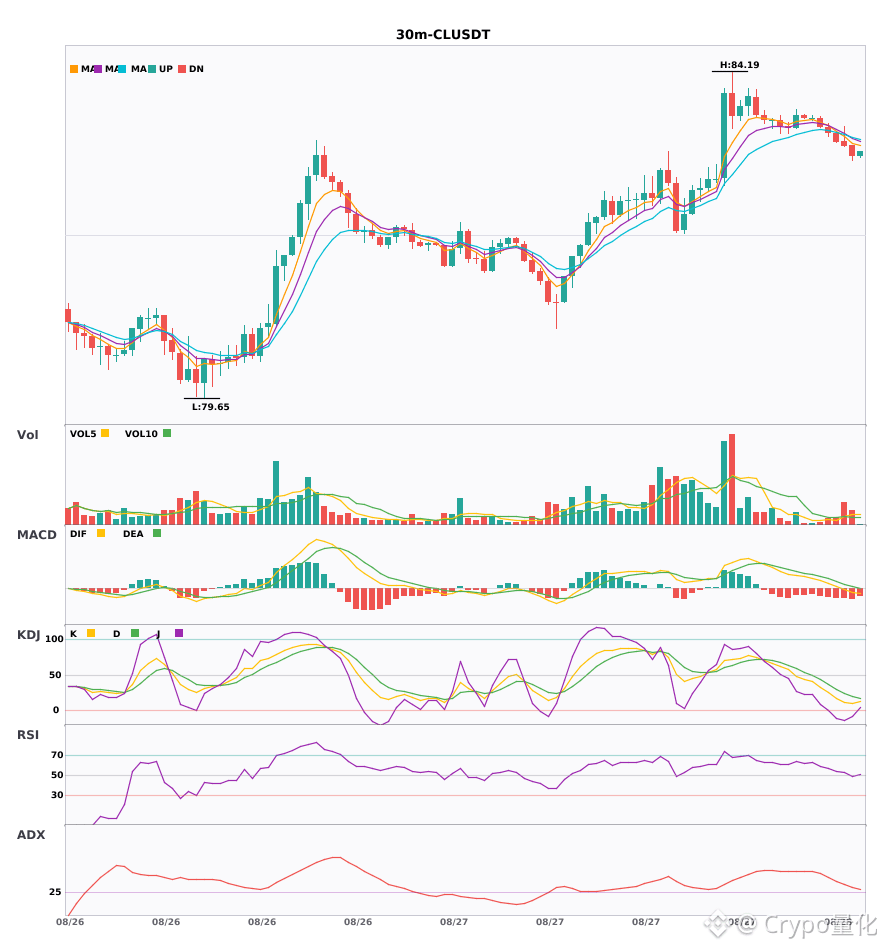Click the H:84.19 high price label
The height and width of the screenshot is (950, 885).
(739, 65)
